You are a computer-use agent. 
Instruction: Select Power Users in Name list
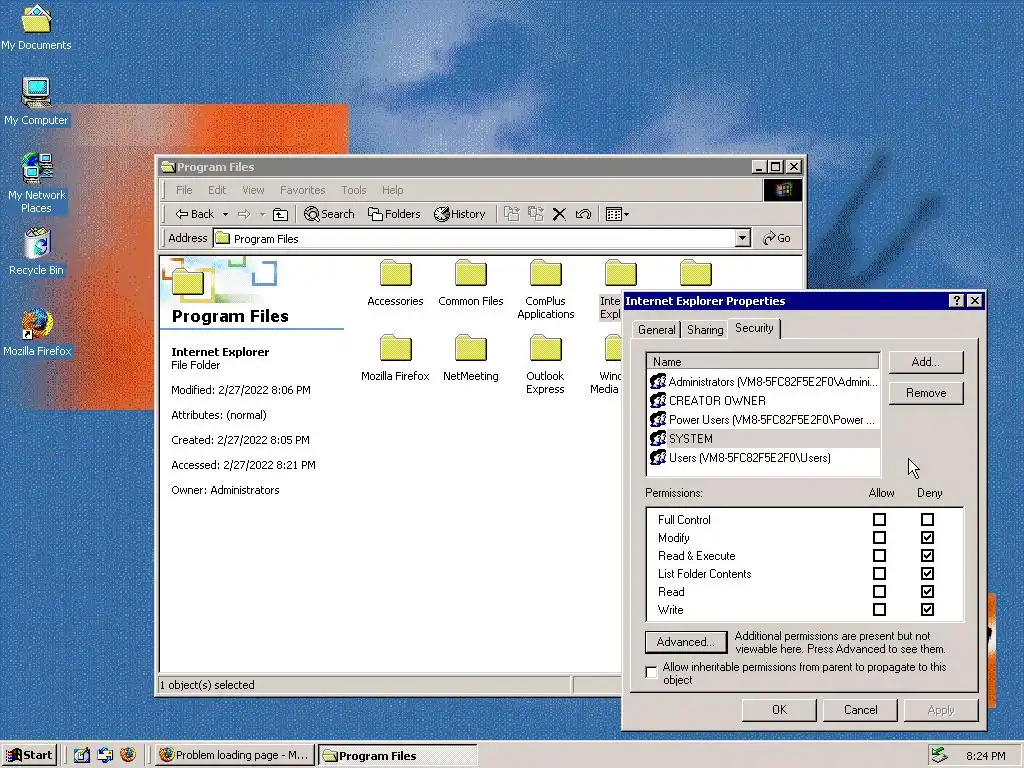[763, 420]
